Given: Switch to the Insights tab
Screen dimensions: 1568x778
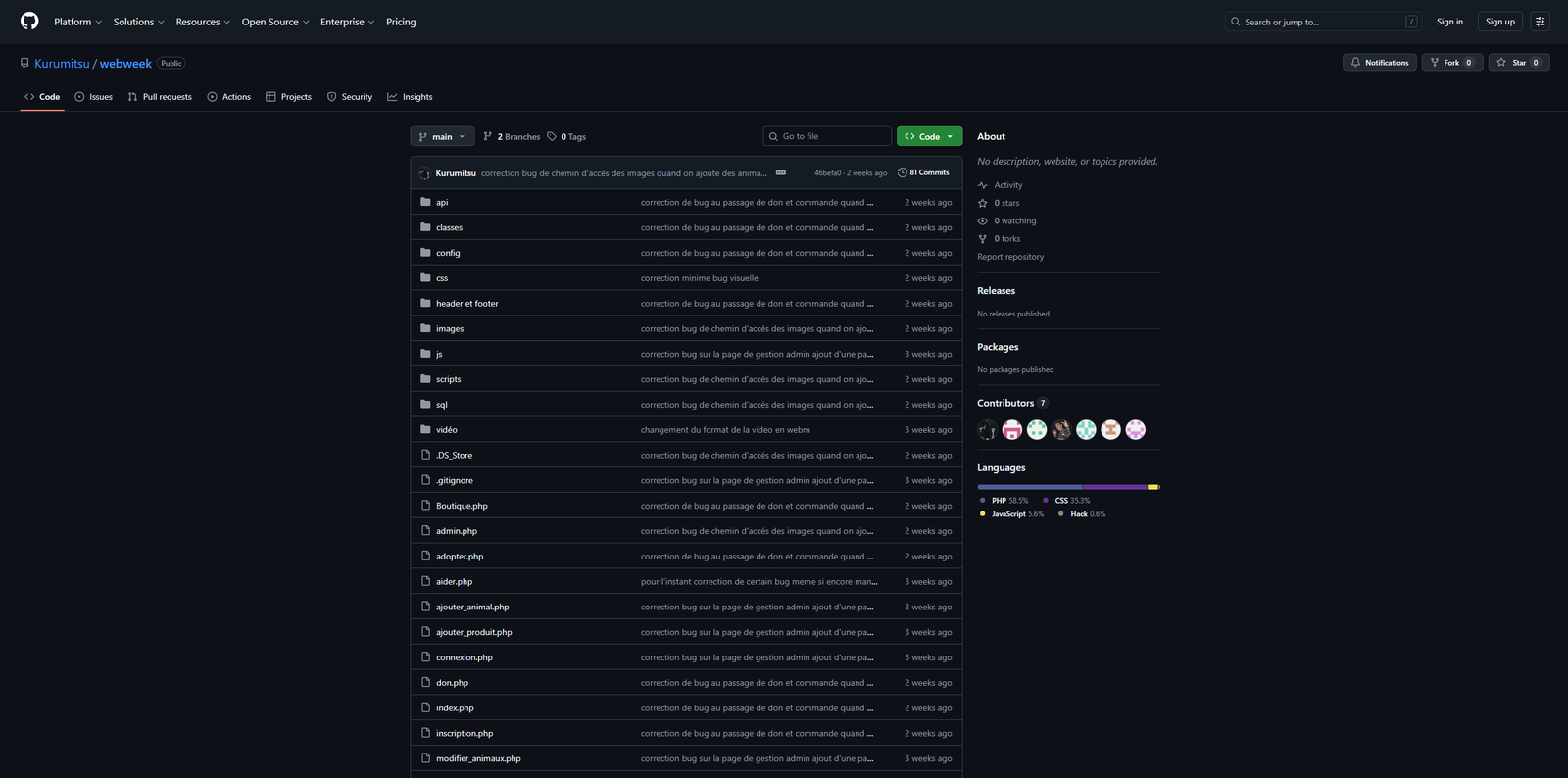Looking at the screenshot, I should 410,97.
